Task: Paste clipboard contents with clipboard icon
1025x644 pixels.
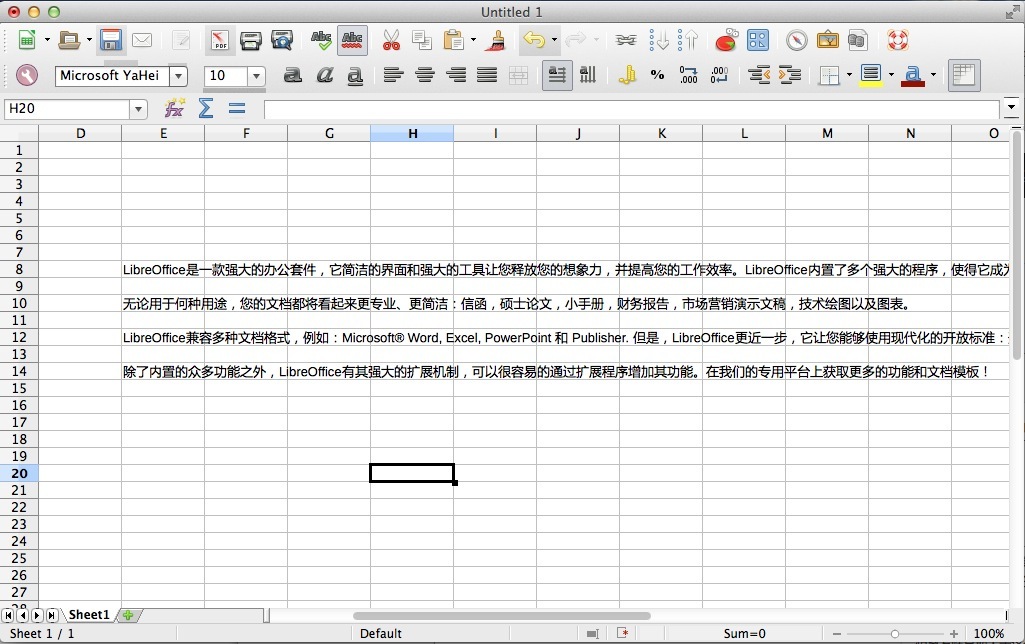Action: [453, 41]
